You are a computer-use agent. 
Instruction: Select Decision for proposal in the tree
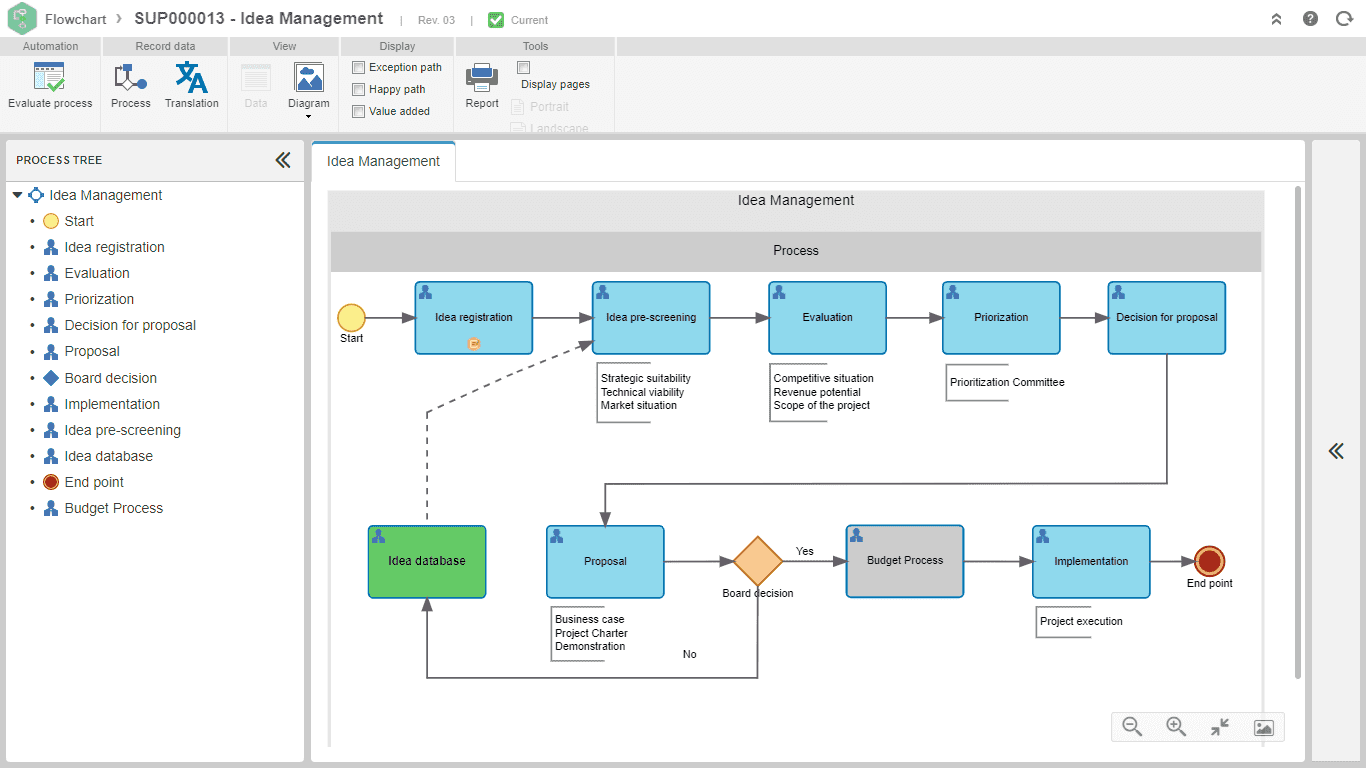click(x=130, y=325)
